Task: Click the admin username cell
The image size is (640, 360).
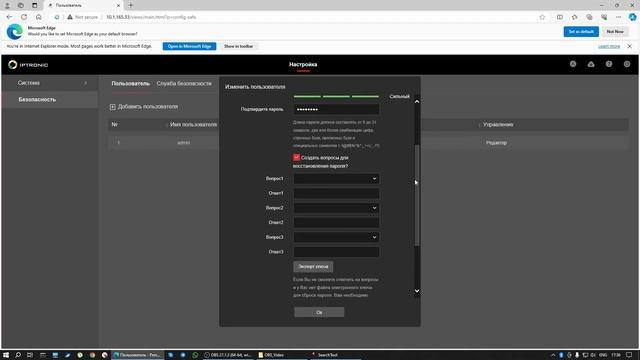Action: pos(184,143)
